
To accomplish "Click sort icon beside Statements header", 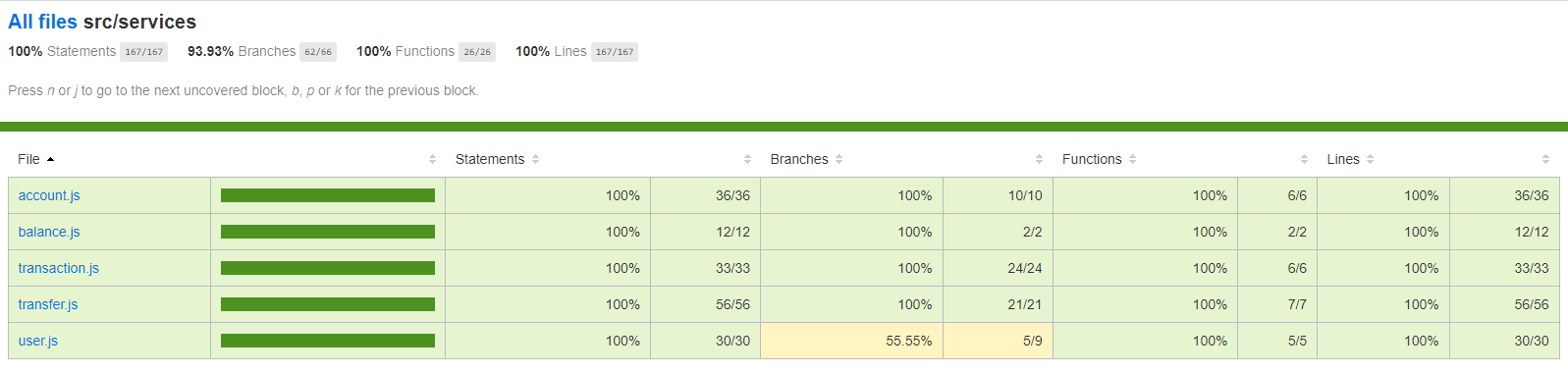I will (x=536, y=159).
